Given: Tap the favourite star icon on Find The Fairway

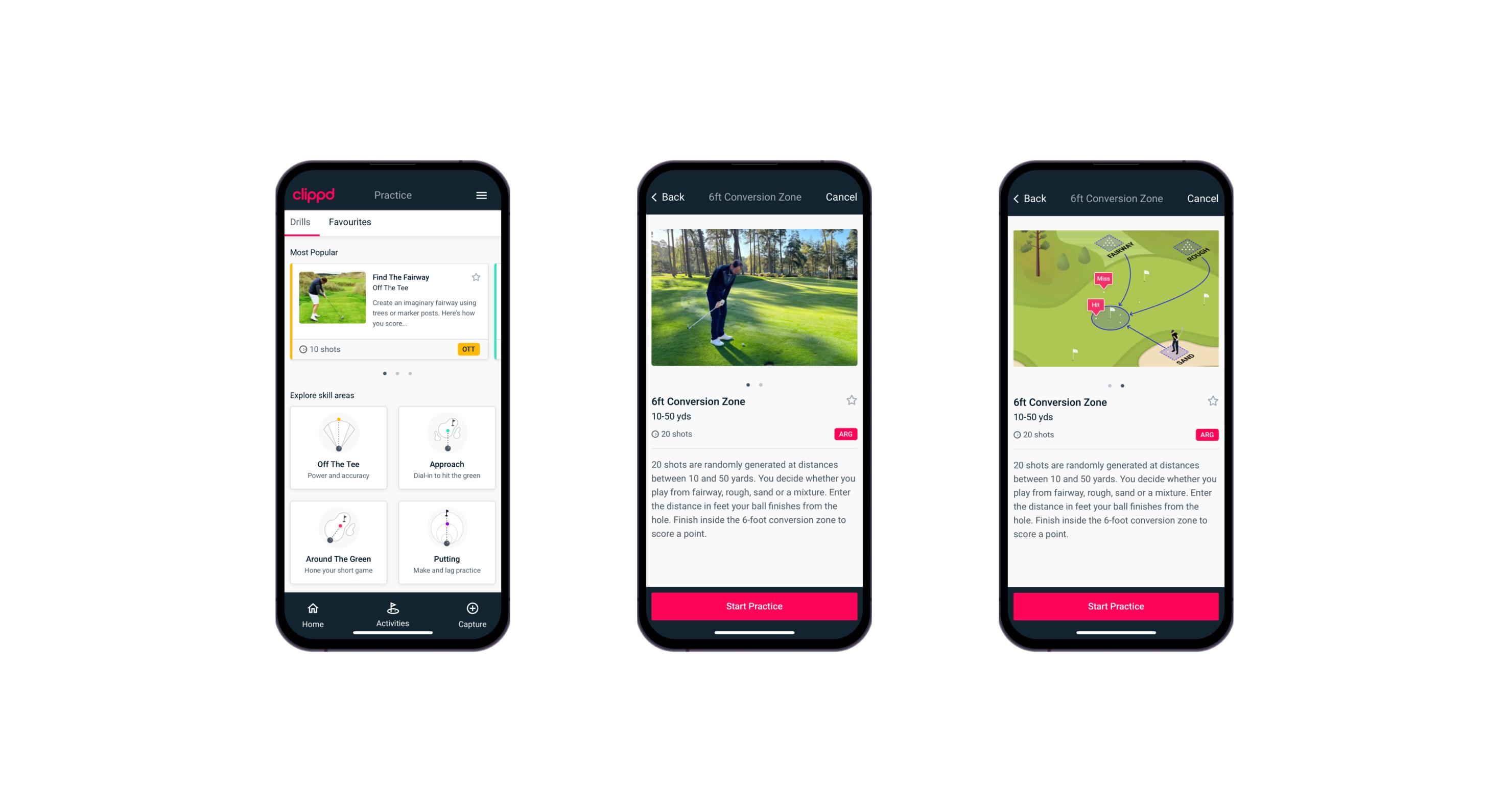Looking at the screenshot, I should click(x=478, y=278).
